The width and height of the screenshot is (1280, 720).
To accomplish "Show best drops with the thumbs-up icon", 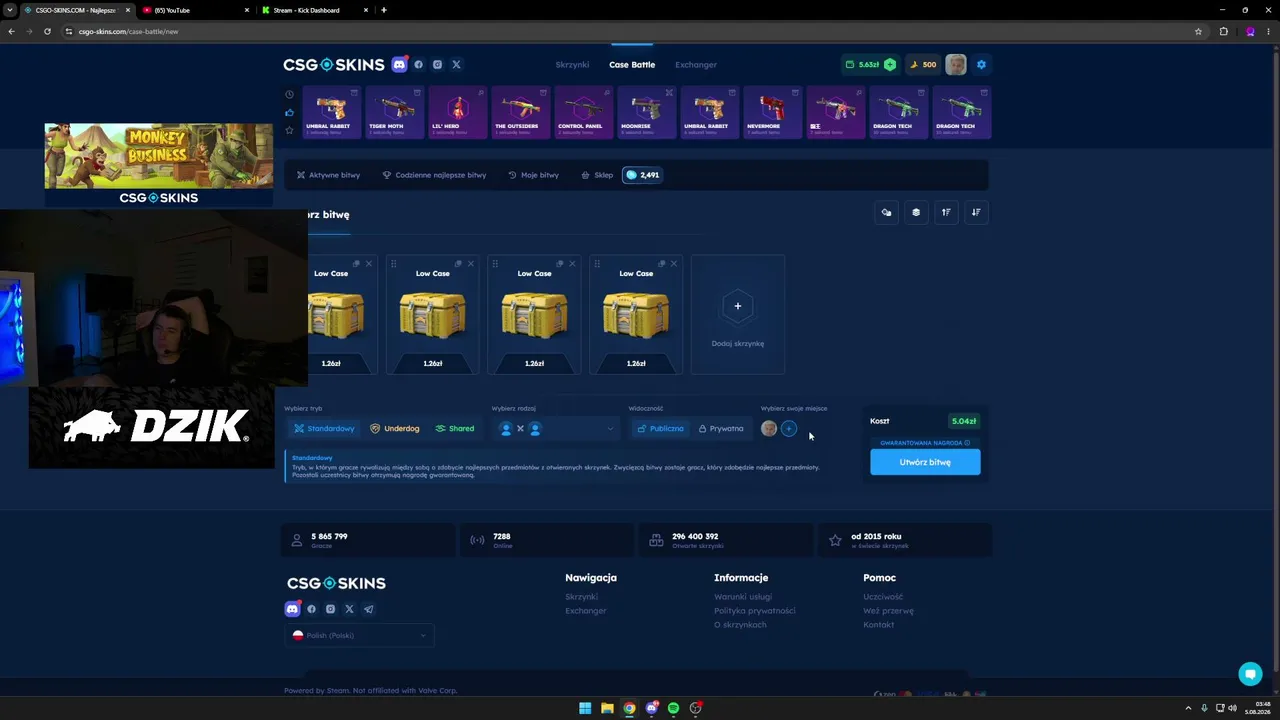I will click(x=289, y=112).
